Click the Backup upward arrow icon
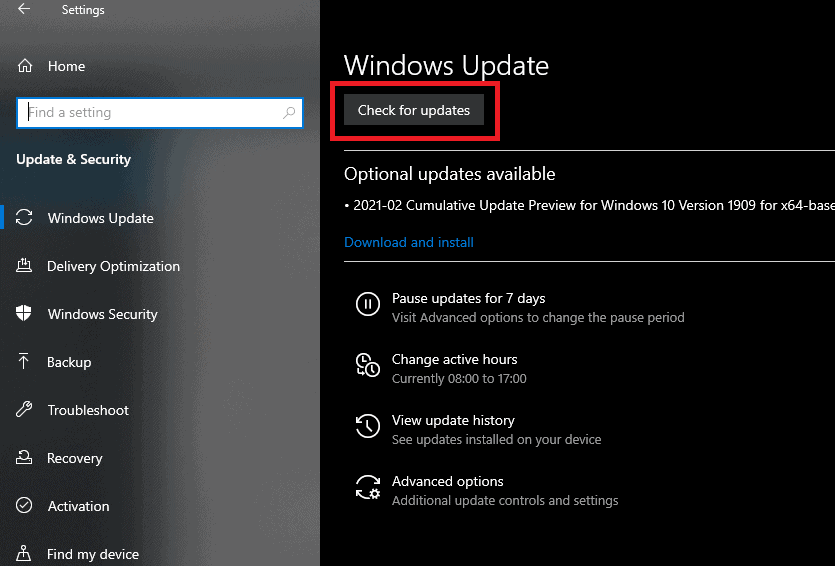 point(23,361)
